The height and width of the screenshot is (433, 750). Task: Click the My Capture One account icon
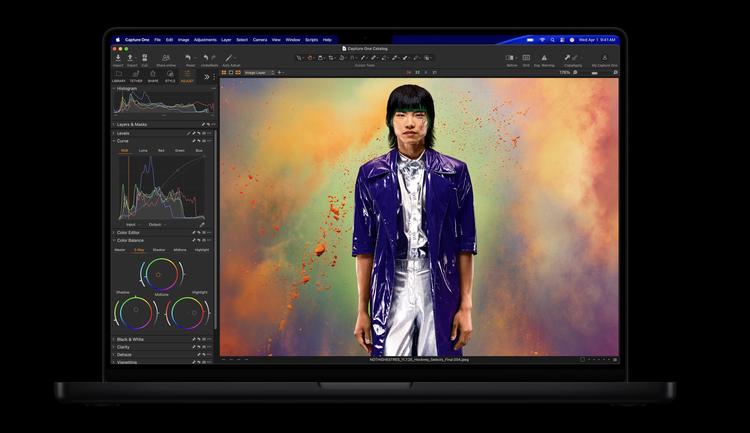[604, 58]
